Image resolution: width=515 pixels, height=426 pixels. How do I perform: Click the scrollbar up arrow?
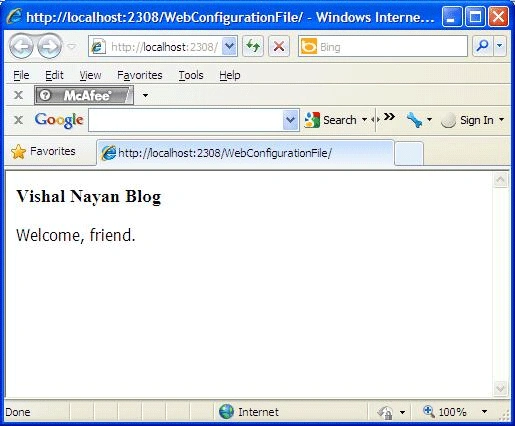click(x=500, y=180)
